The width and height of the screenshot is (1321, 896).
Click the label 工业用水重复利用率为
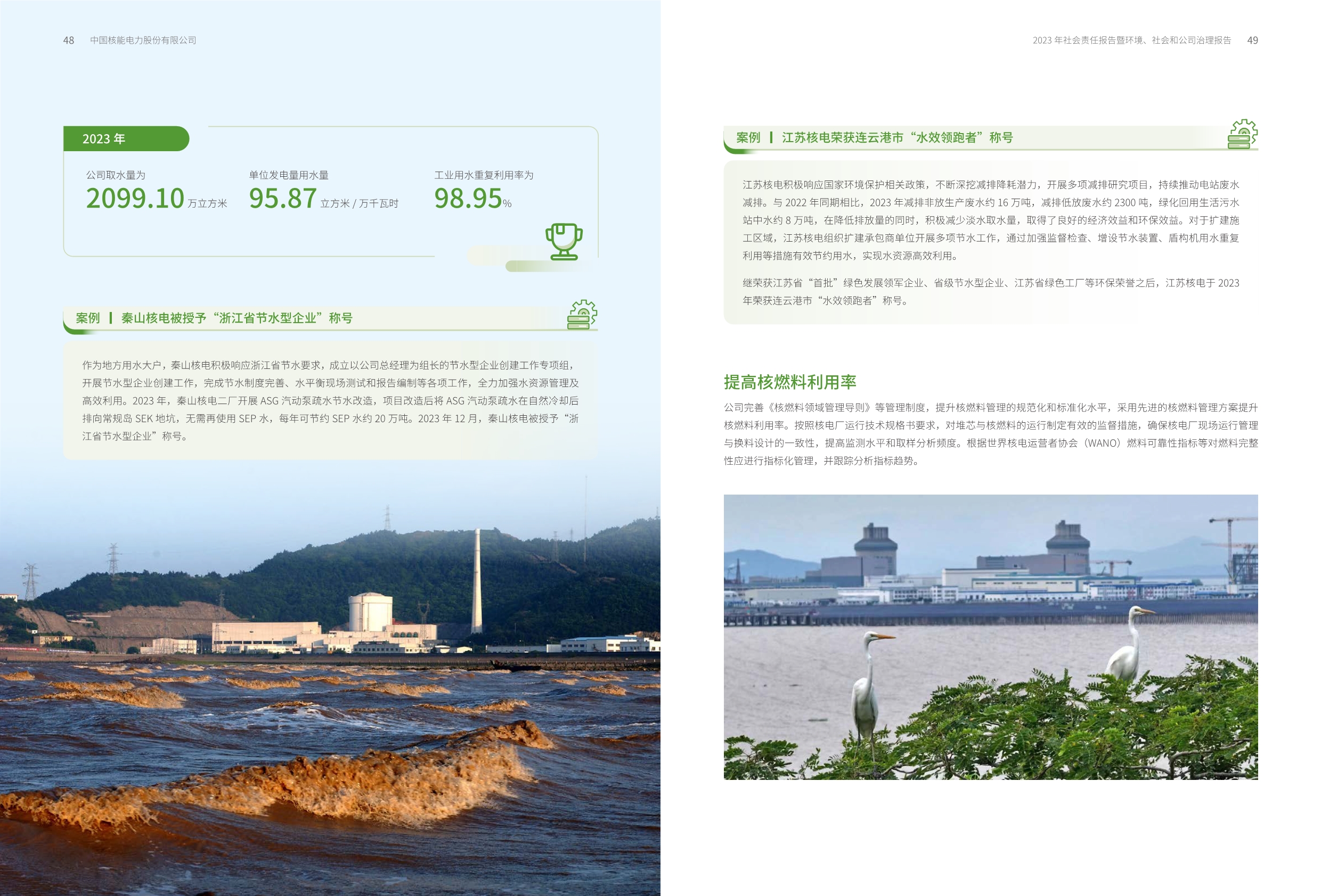(484, 175)
